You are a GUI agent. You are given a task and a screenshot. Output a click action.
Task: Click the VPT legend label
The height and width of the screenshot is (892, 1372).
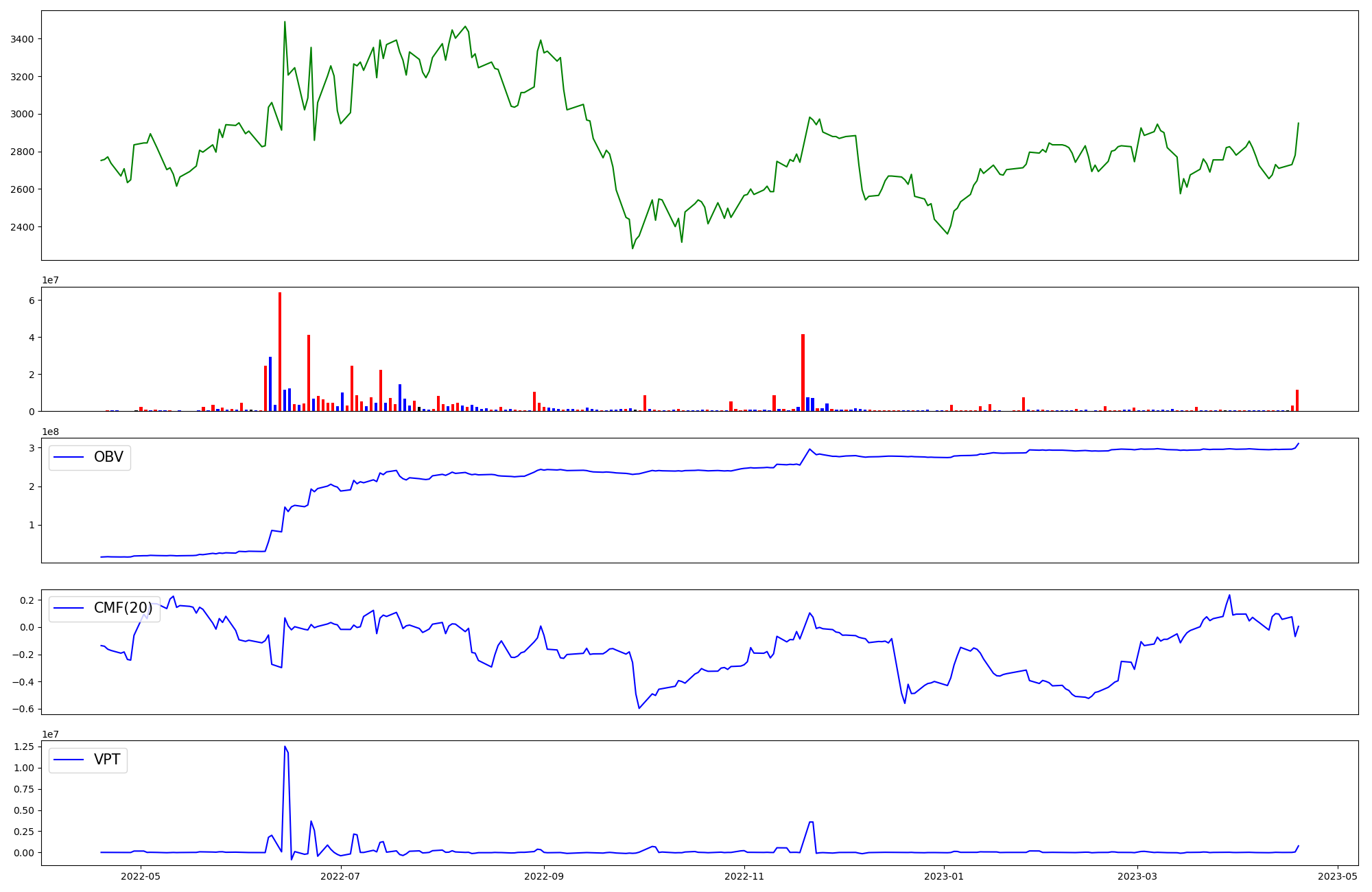tap(107, 760)
